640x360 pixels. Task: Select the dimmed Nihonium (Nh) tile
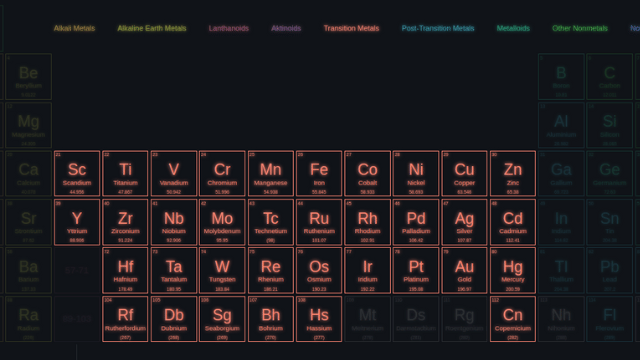coord(561,319)
